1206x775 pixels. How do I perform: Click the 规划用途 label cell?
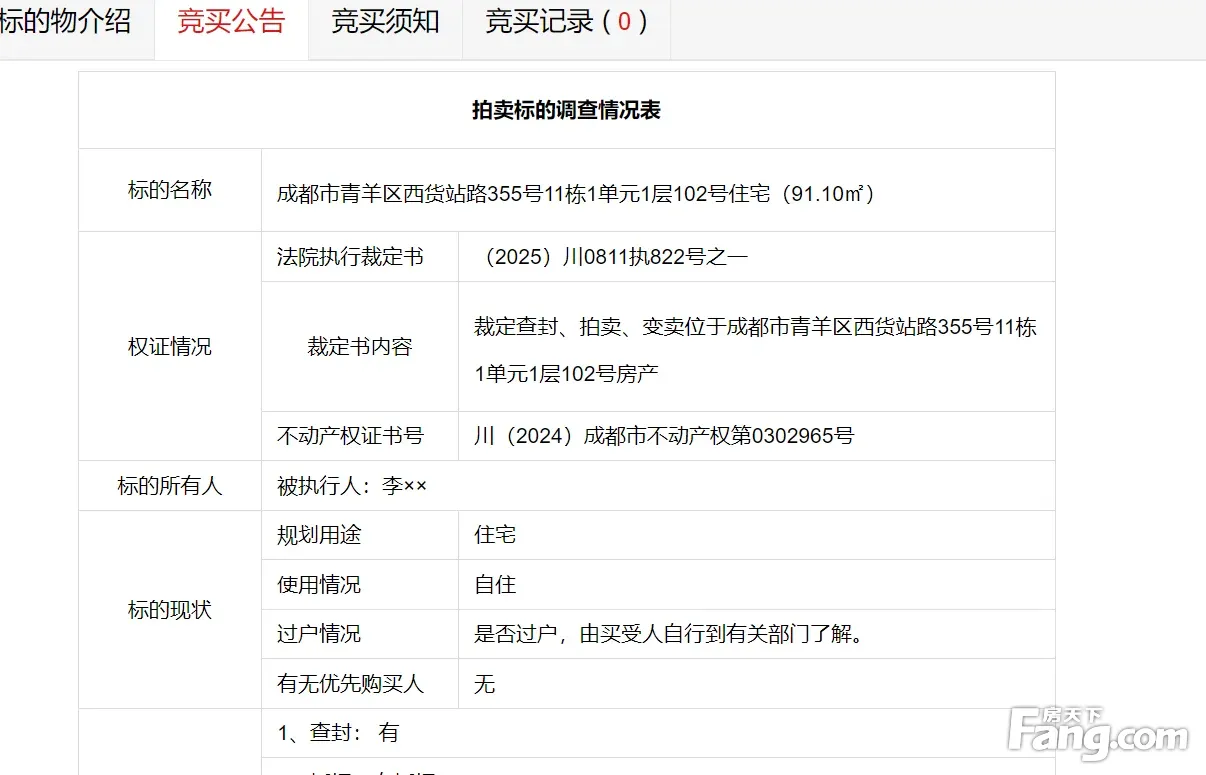pos(319,535)
